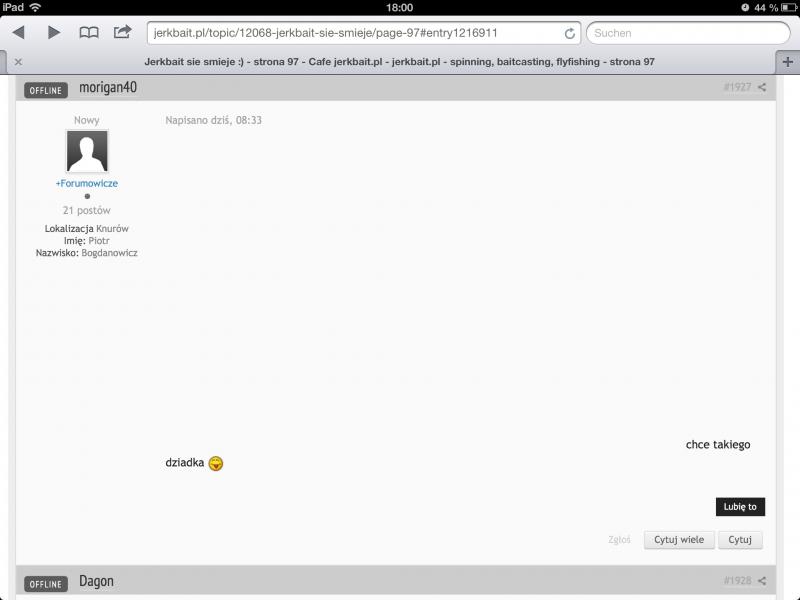The image size is (800, 600).
Task: Open the bookmarks book icon
Action: (89, 33)
